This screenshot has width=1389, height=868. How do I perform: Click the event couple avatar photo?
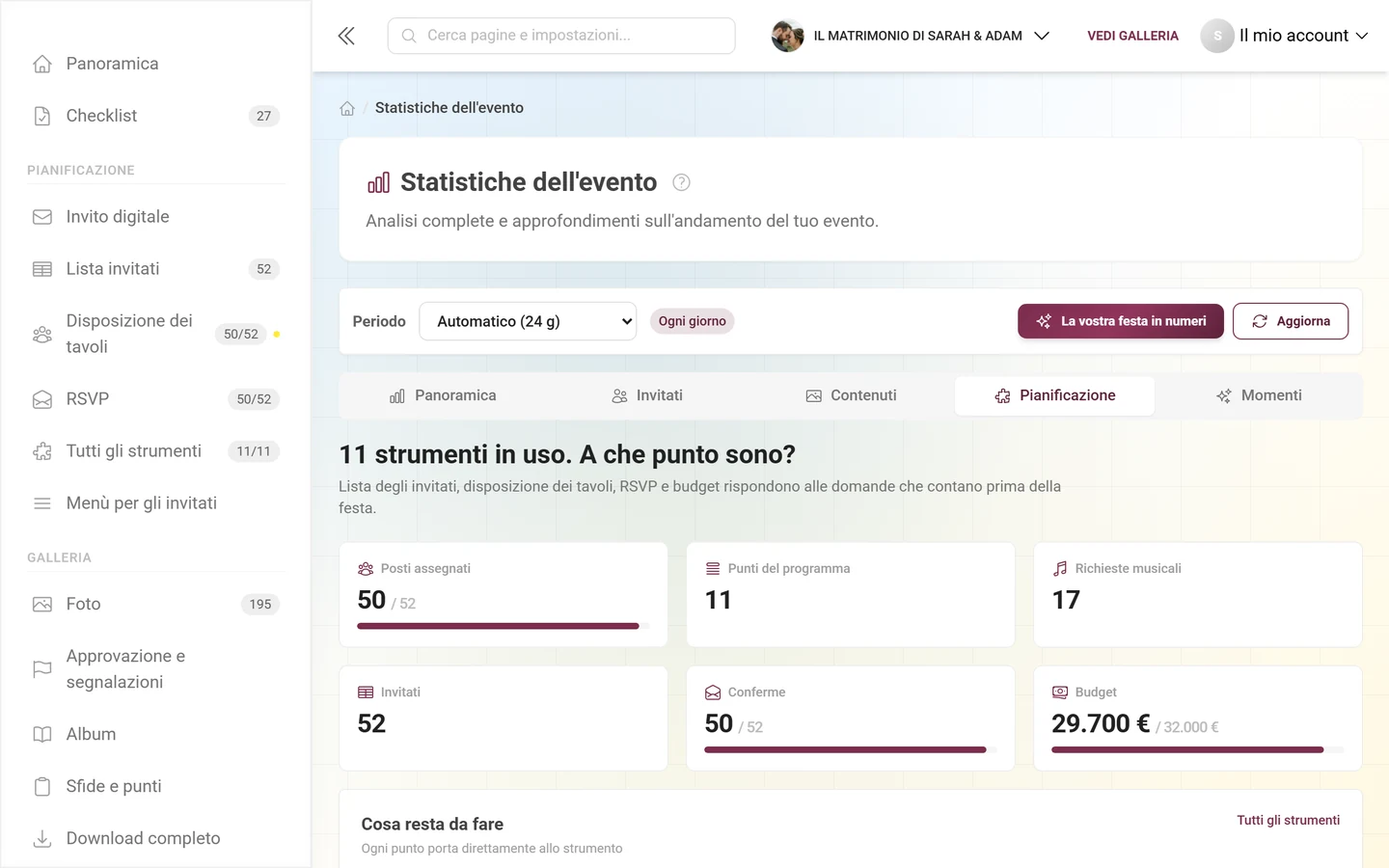coord(787,36)
